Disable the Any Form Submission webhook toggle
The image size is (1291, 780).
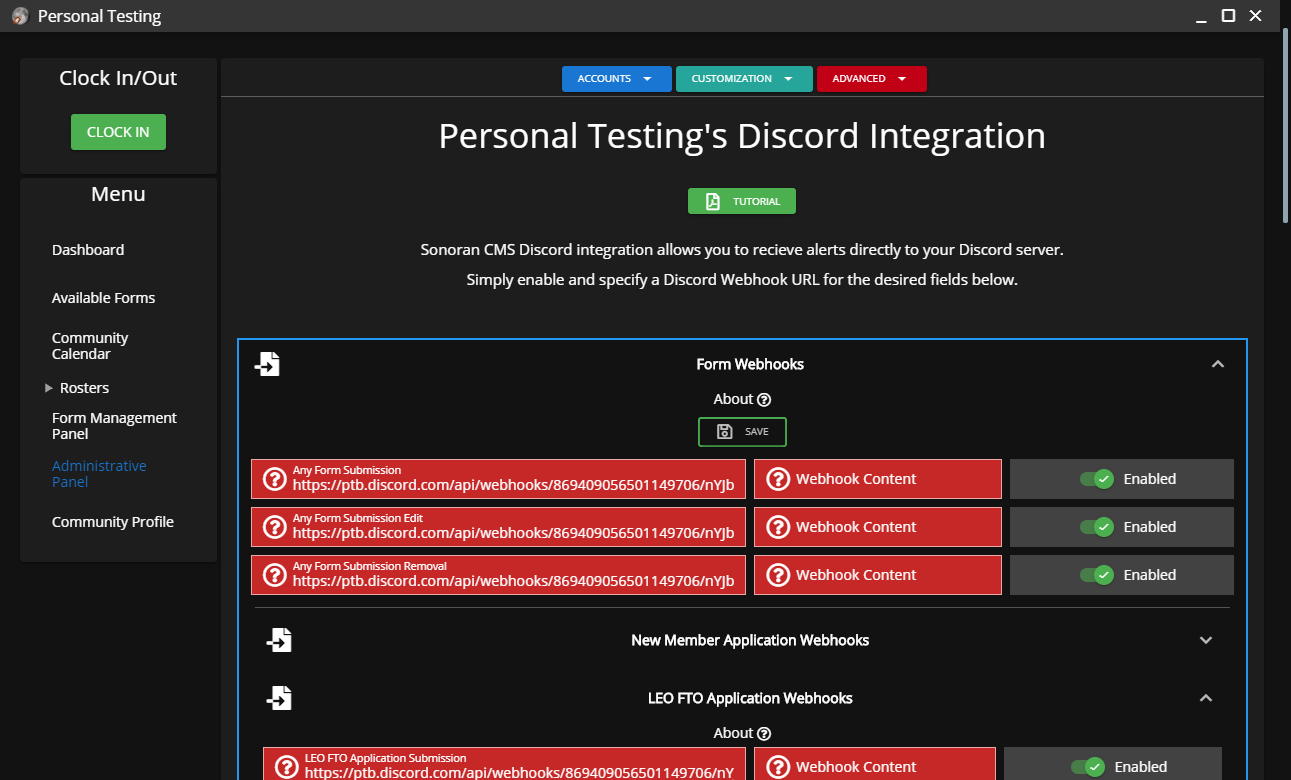1097,479
